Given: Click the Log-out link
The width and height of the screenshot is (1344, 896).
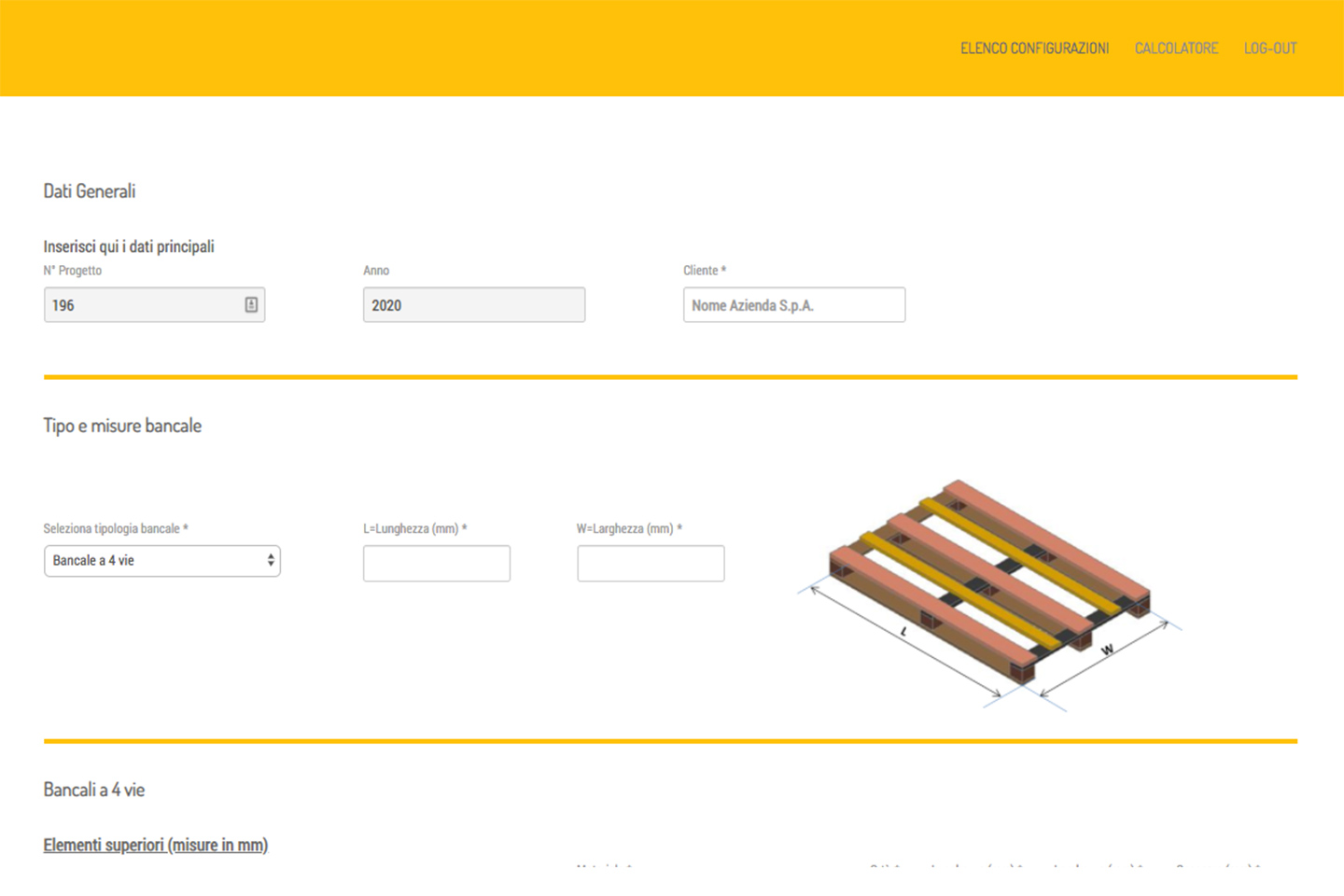Looking at the screenshot, I should click(1269, 49).
